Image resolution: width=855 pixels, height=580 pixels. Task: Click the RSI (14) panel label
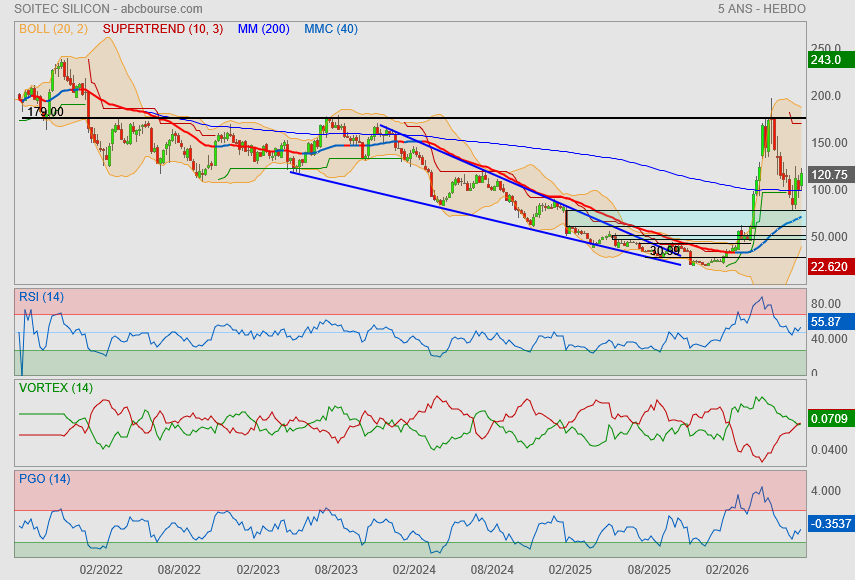(x=41, y=297)
